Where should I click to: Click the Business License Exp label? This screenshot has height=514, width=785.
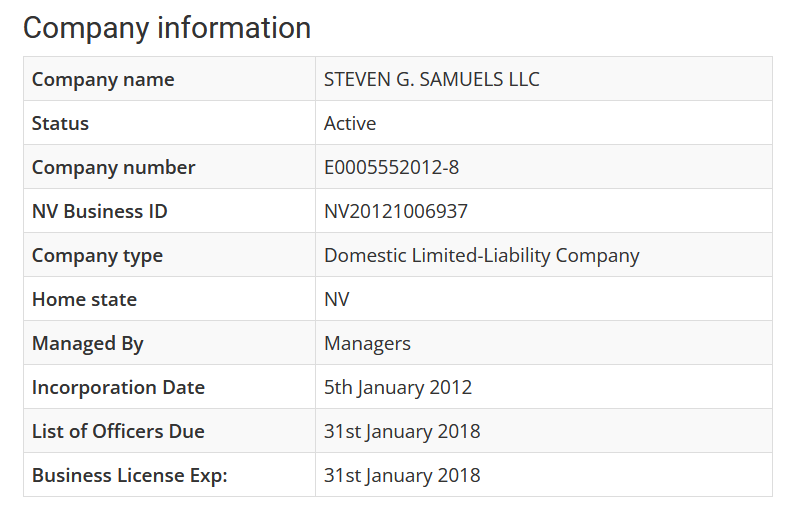130,476
